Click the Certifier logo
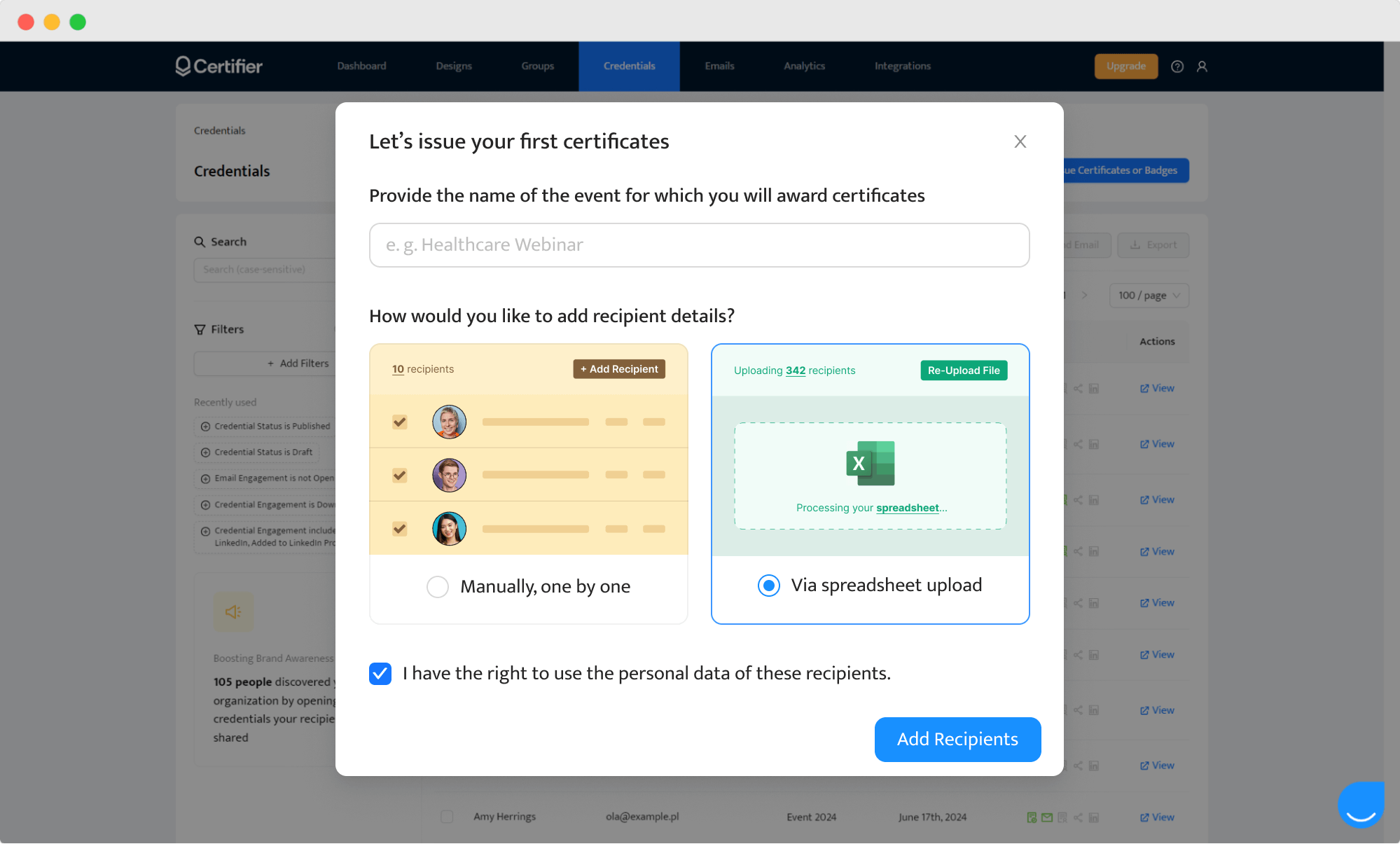 tap(219, 66)
